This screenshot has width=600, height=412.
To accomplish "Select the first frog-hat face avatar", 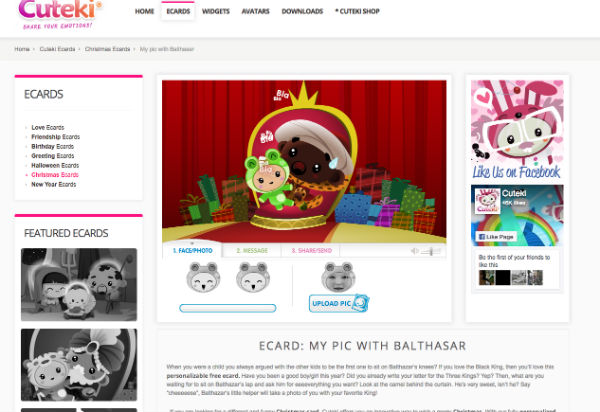I will (x=204, y=278).
